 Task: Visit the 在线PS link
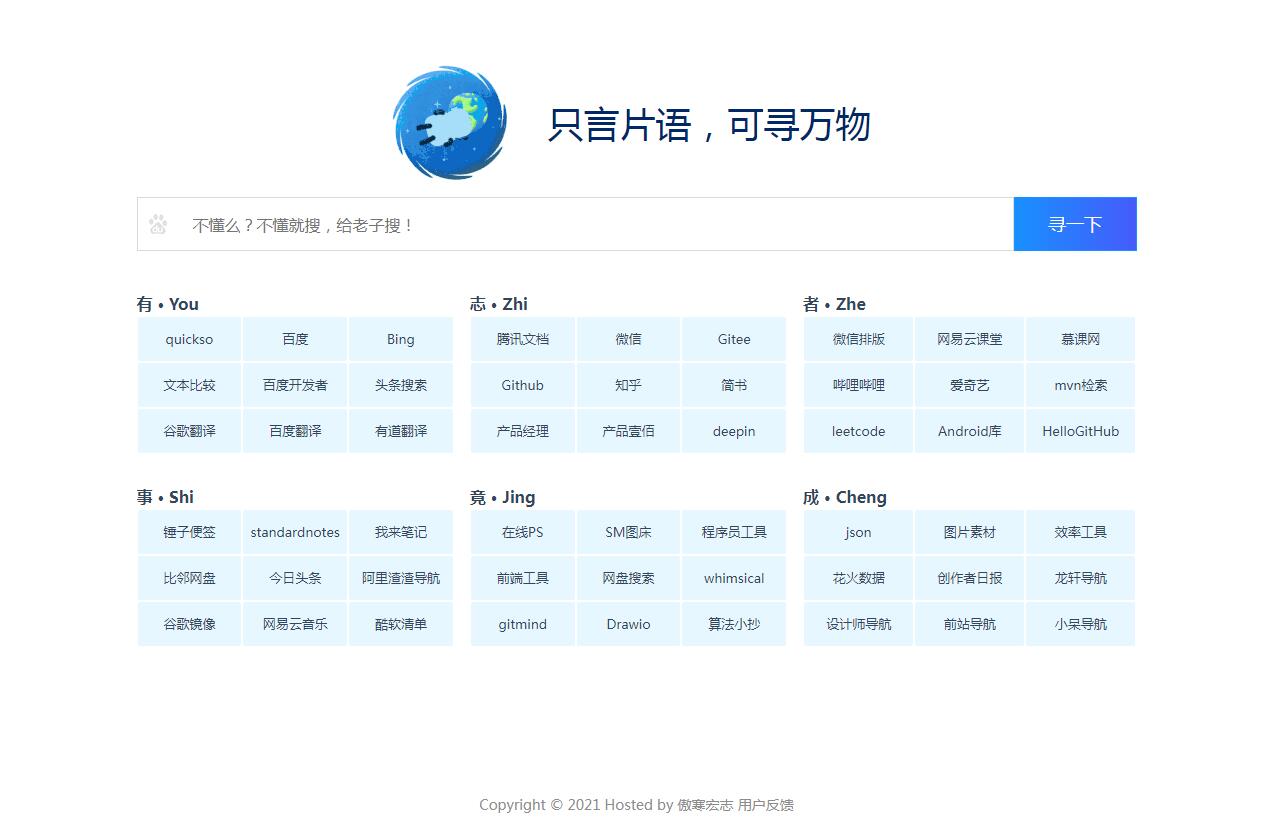point(522,532)
